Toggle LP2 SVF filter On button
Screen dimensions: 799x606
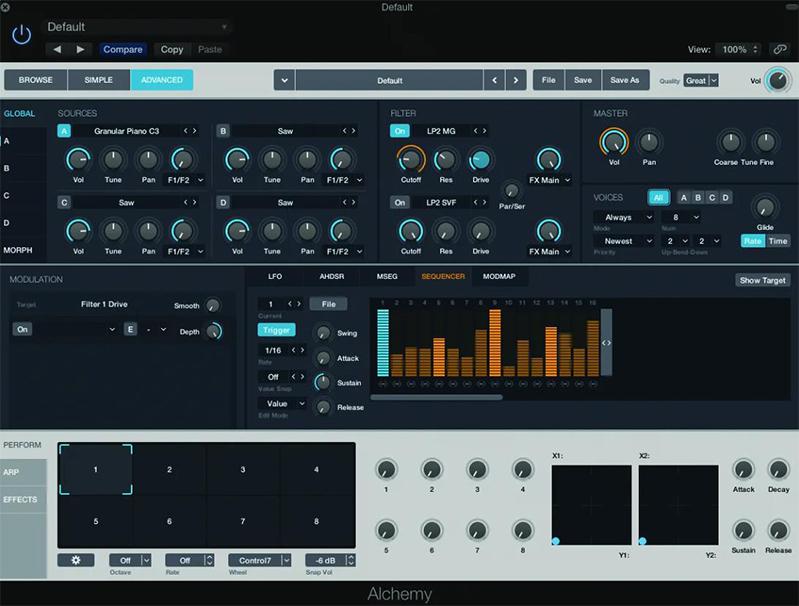pos(400,202)
